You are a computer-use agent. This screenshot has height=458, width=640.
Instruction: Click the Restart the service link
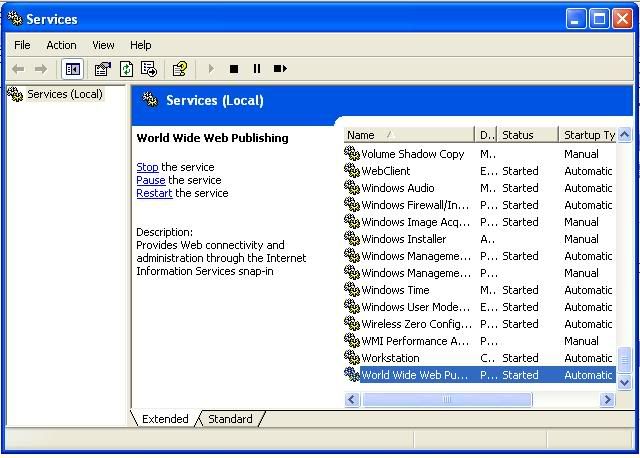point(154,193)
